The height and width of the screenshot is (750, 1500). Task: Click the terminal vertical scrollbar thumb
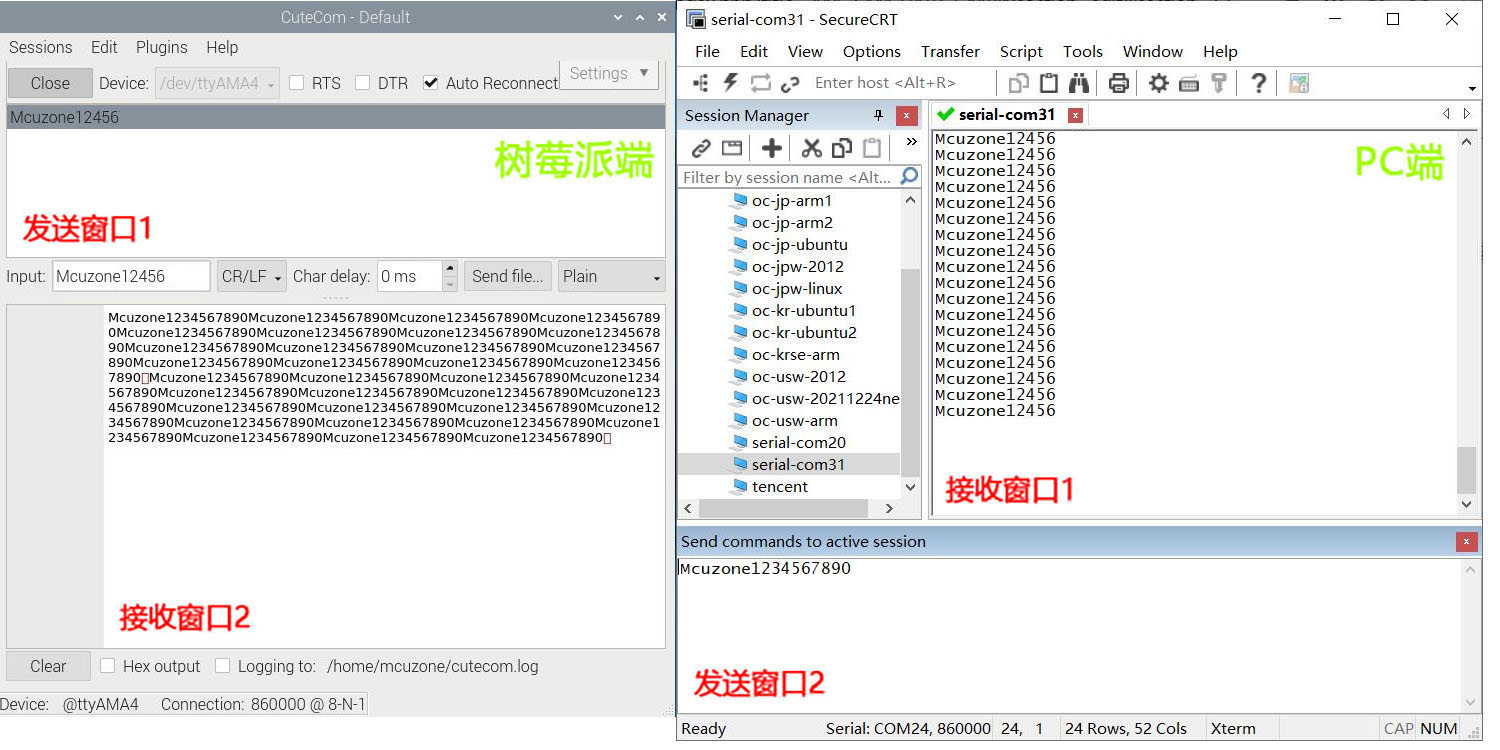click(x=1466, y=470)
